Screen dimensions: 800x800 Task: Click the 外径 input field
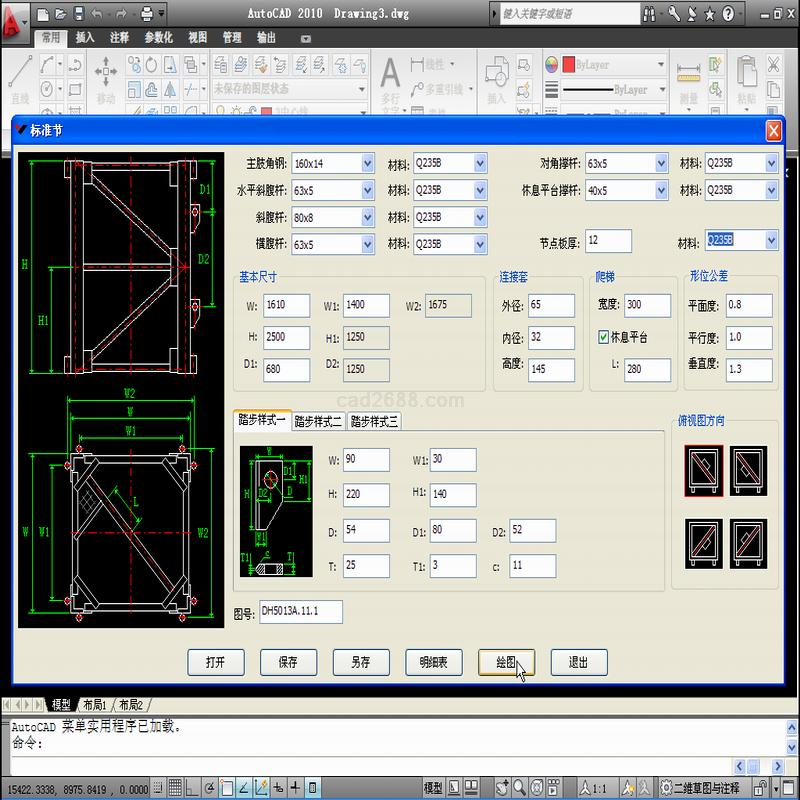pyautogui.click(x=551, y=305)
